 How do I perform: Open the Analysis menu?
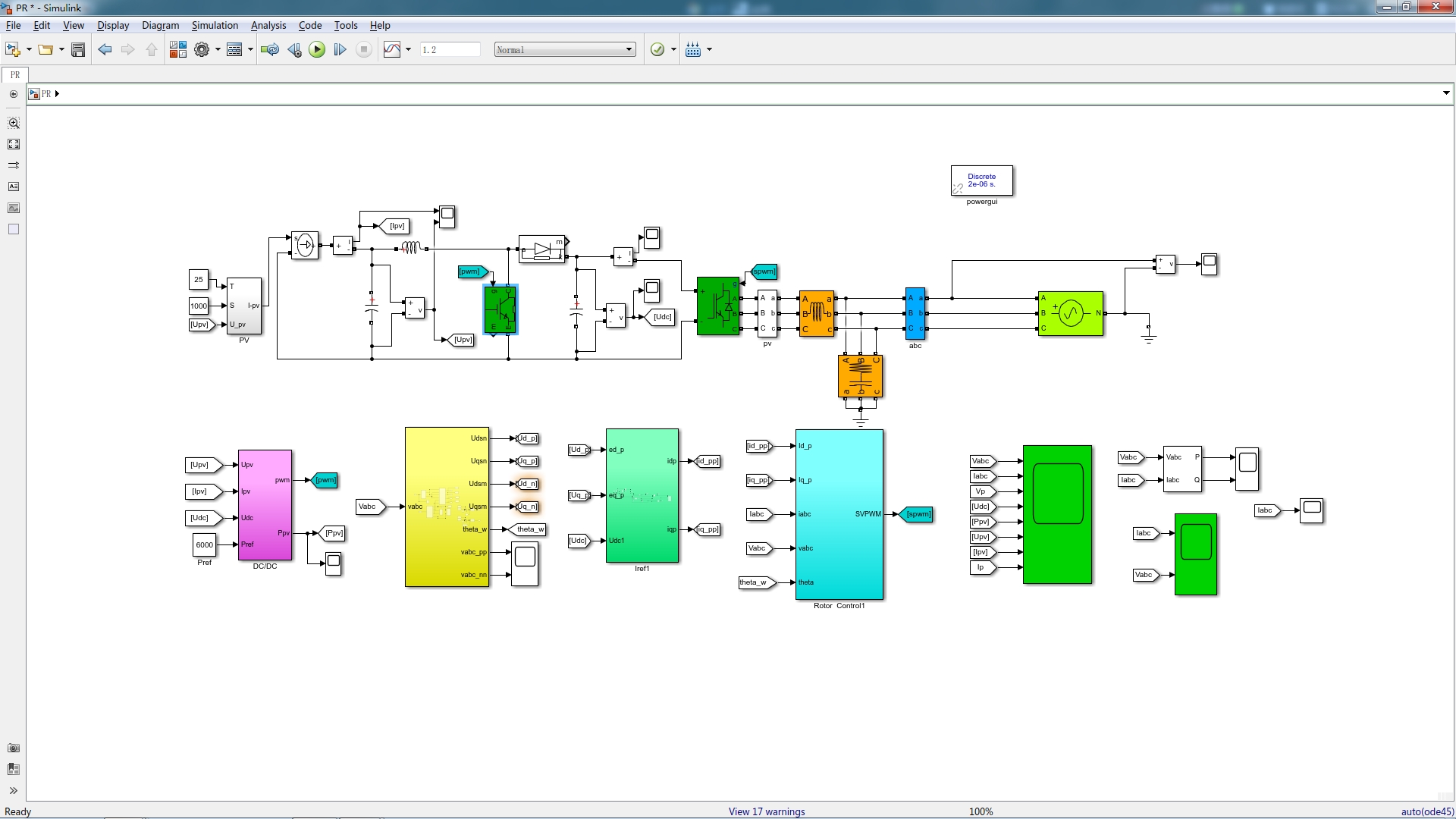pyautogui.click(x=268, y=25)
